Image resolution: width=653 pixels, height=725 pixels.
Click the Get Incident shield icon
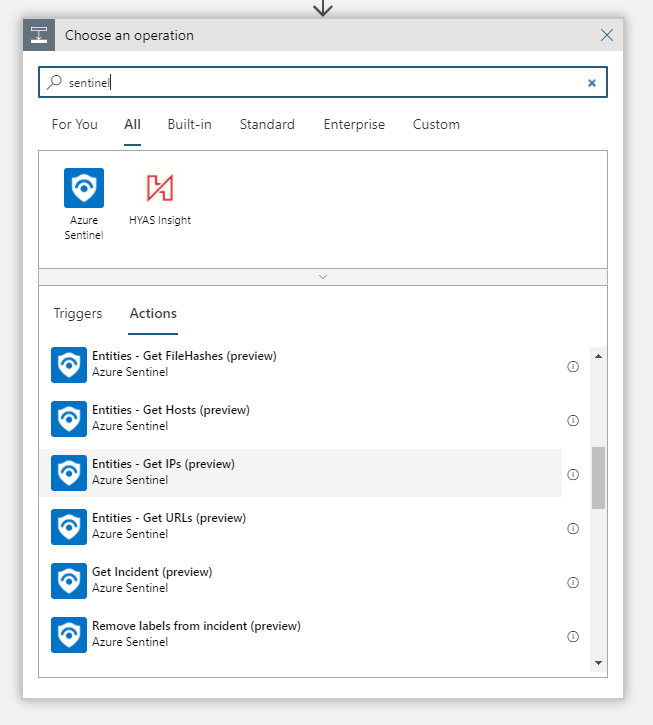(69, 581)
